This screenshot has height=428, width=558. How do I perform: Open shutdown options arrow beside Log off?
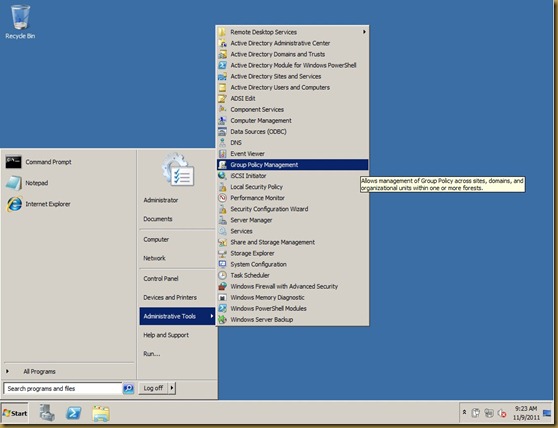pos(172,388)
